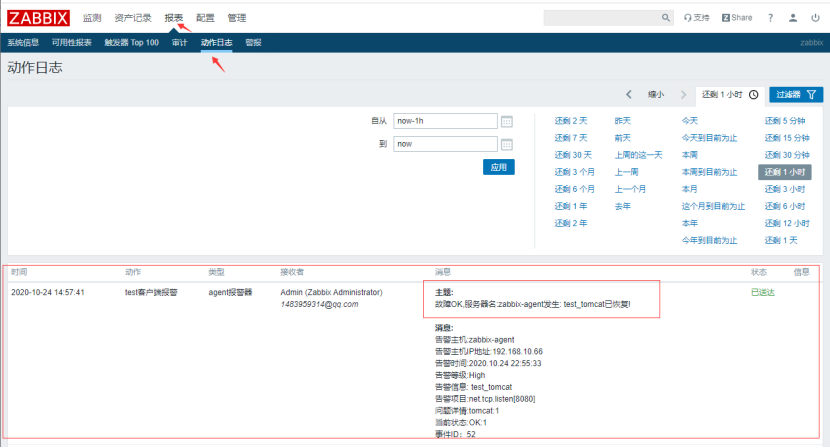Select 去年 time range
830x448 pixels.
[x=622, y=206]
